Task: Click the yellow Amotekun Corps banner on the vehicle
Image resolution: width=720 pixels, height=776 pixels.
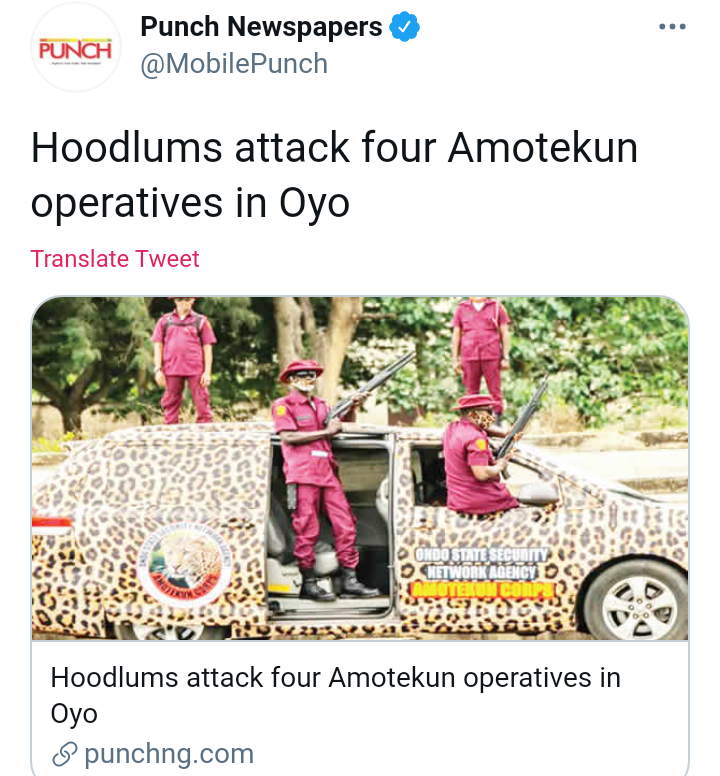Action: click(x=483, y=590)
